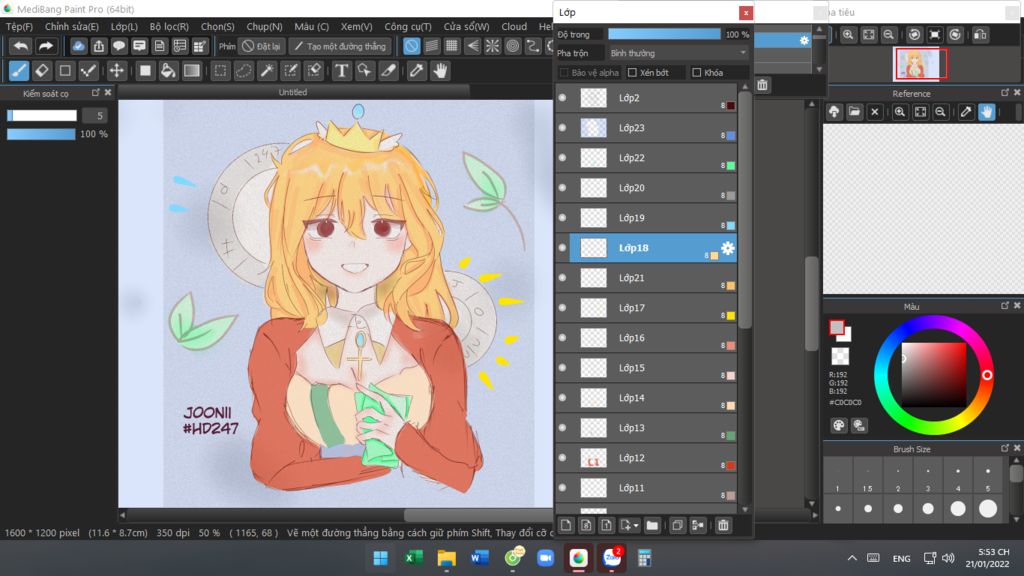Open the Cloud menu
Screen dimensions: 1024x576
(x=514, y=27)
